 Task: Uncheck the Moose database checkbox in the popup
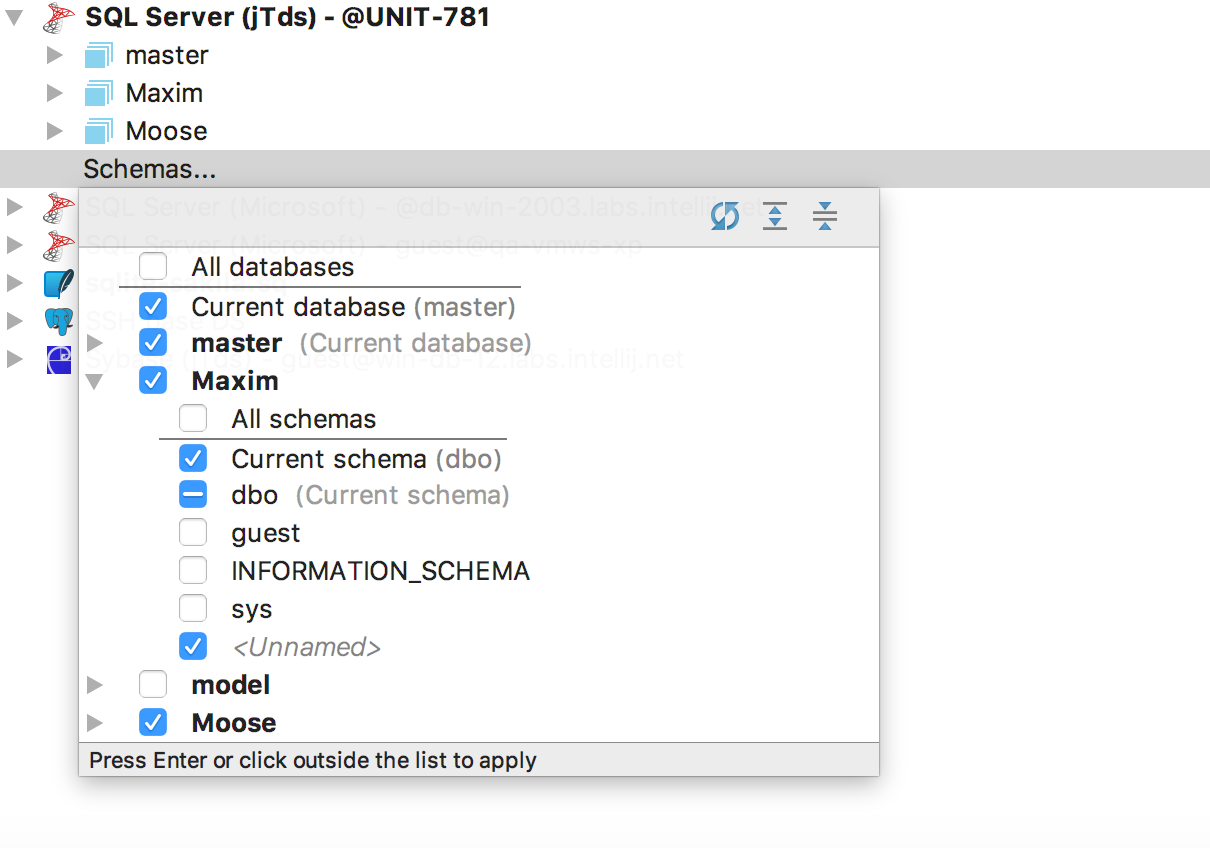[x=153, y=722]
